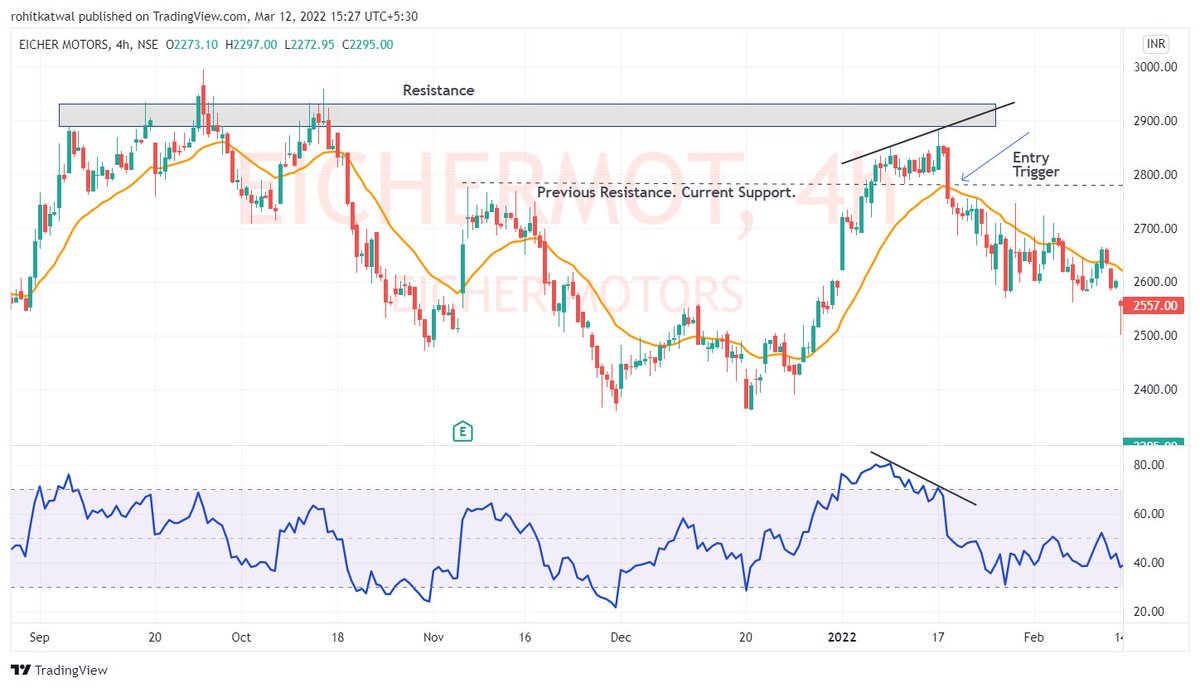Click the 3000.00 price axis label
Image resolution: width=1200 pixels, height=688 pixels.
[x=1157, y=68]
